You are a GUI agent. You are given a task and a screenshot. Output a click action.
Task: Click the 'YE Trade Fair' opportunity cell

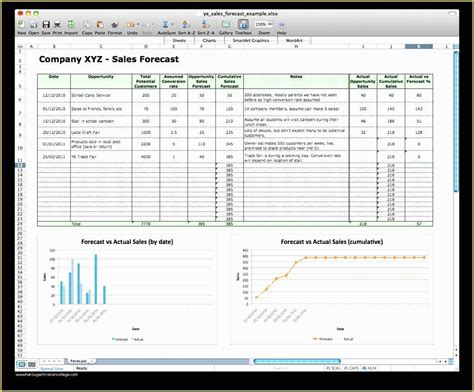pyautogui.click(x=101, y=157)
